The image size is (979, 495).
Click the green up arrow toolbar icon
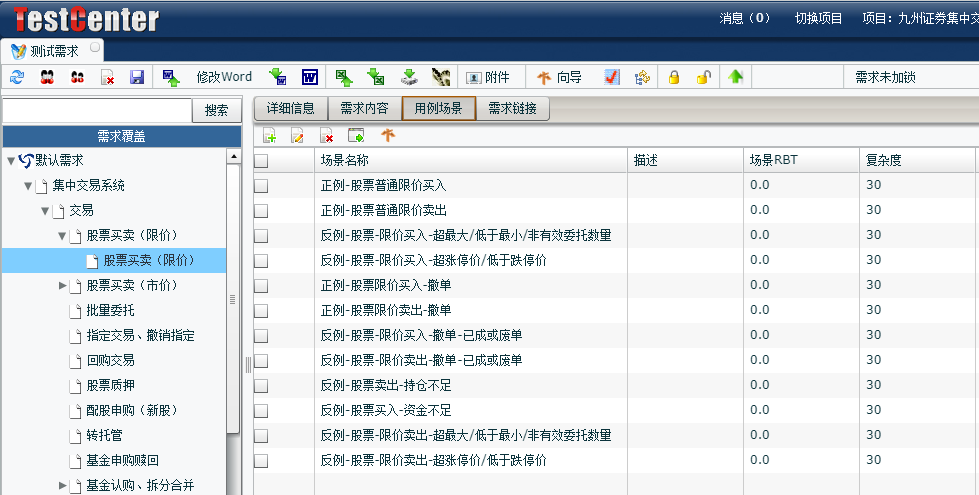(736, 77)
